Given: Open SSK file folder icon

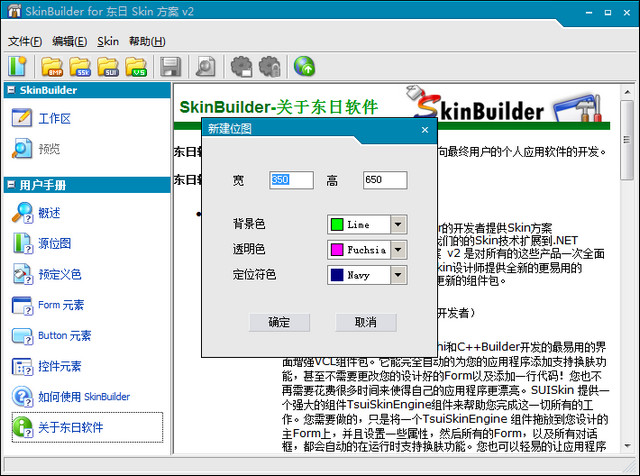Looking at the screenshot, I should point(81,67).
